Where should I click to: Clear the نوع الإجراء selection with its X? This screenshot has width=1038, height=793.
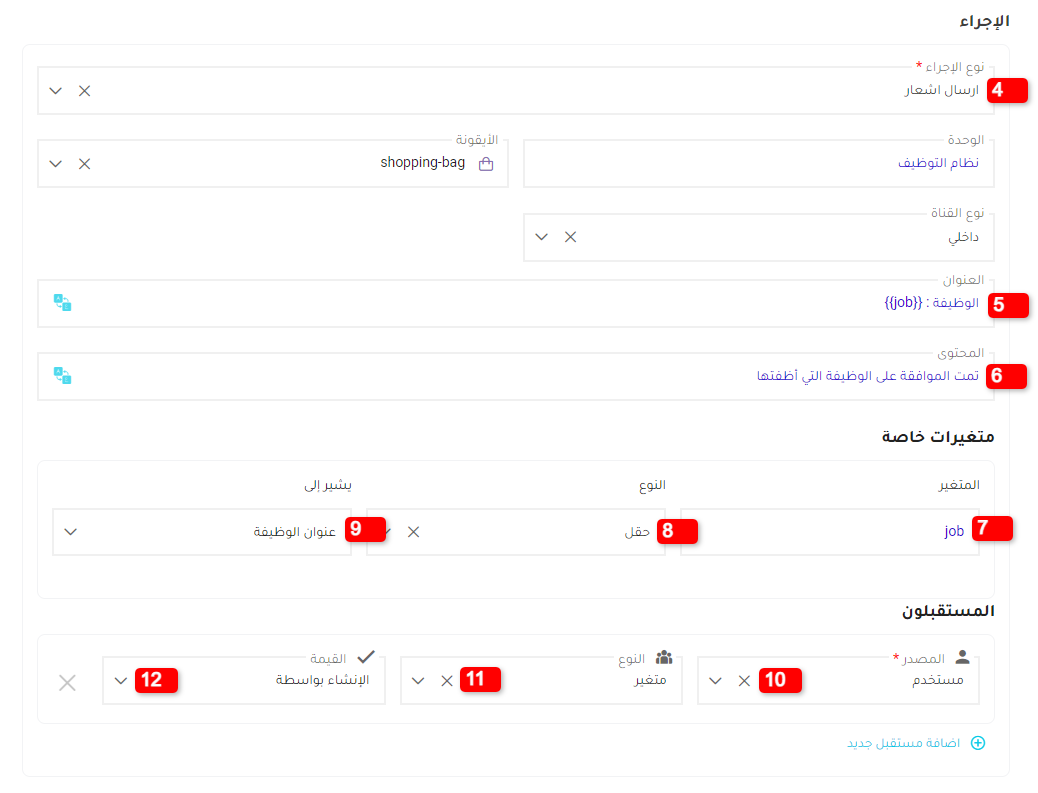(84, 90)
